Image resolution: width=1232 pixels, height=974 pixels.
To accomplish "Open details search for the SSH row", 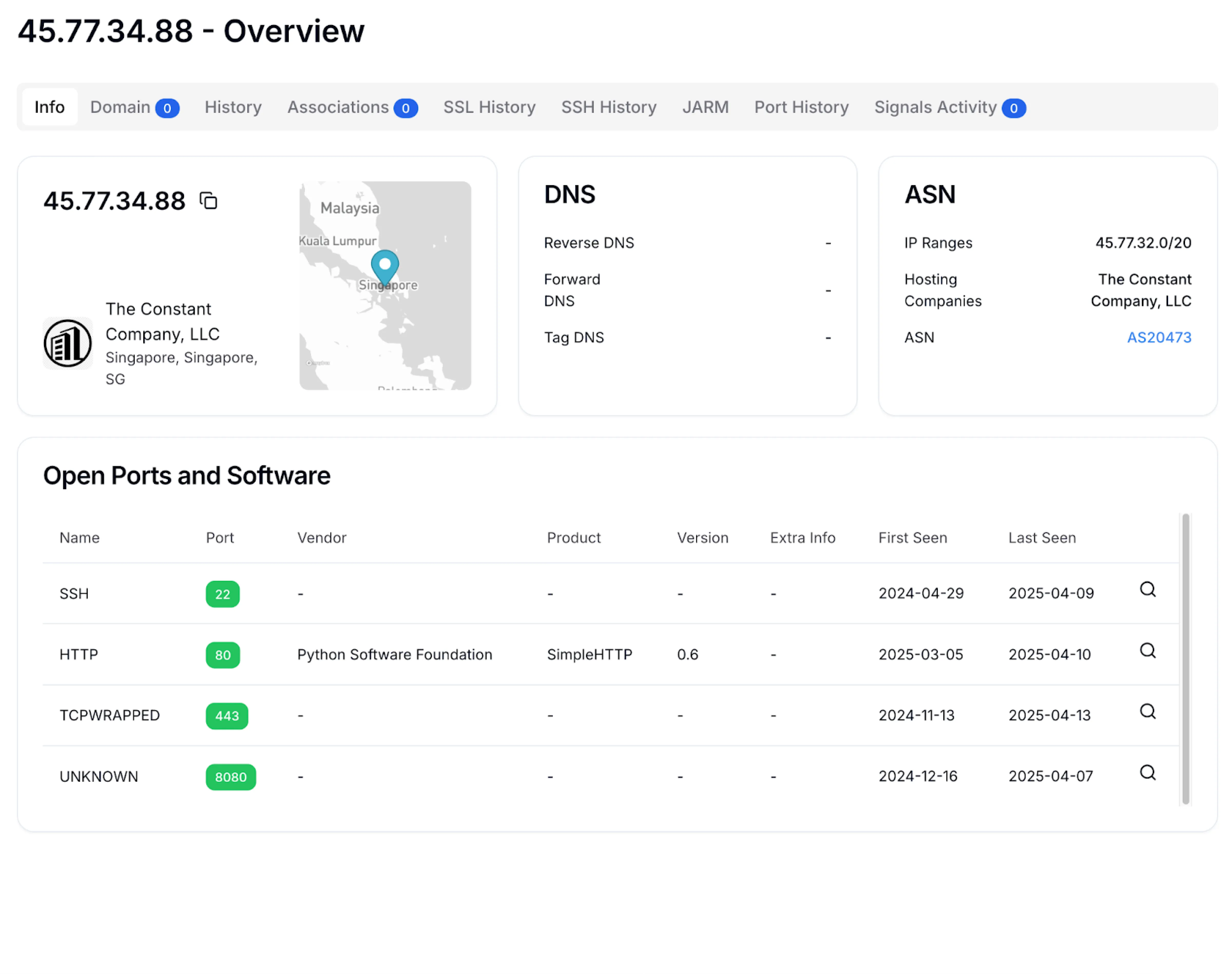I will click(1147, 589).
